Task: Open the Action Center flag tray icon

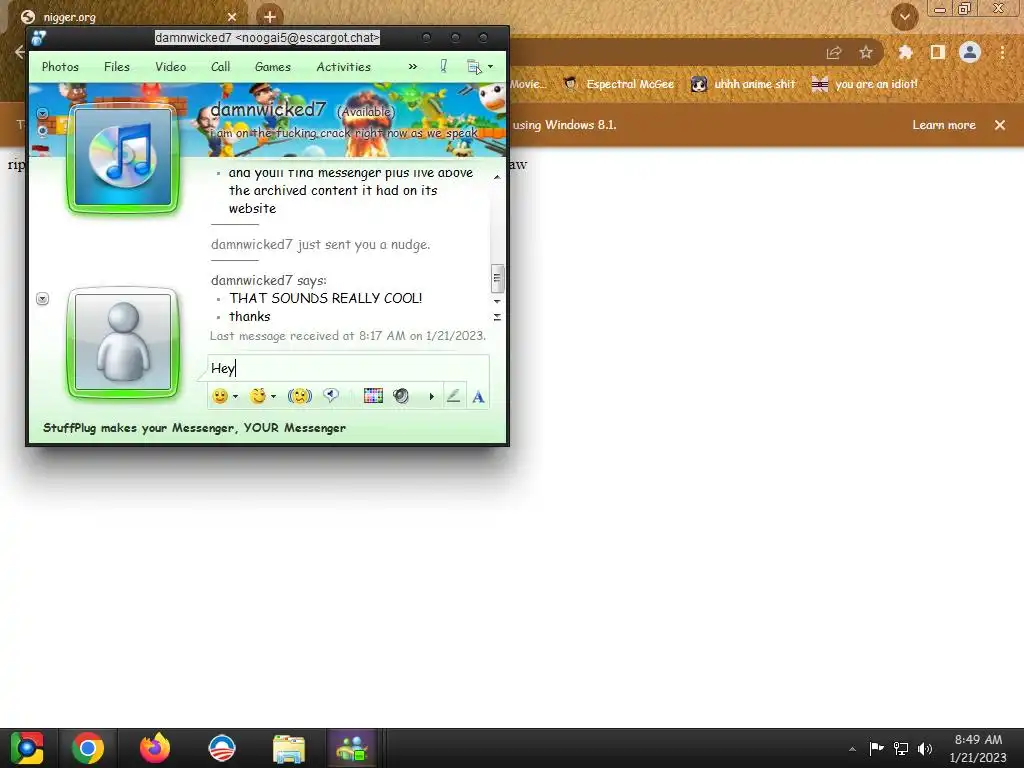Action: click(876, 748)
